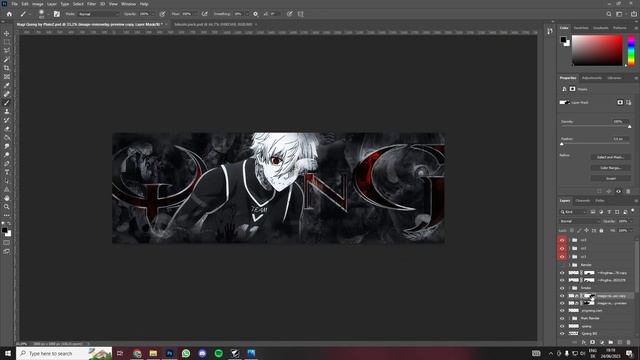Select the Magic Wand tool
This screenshot has height=360, width=640.
(x=7, y=60)
